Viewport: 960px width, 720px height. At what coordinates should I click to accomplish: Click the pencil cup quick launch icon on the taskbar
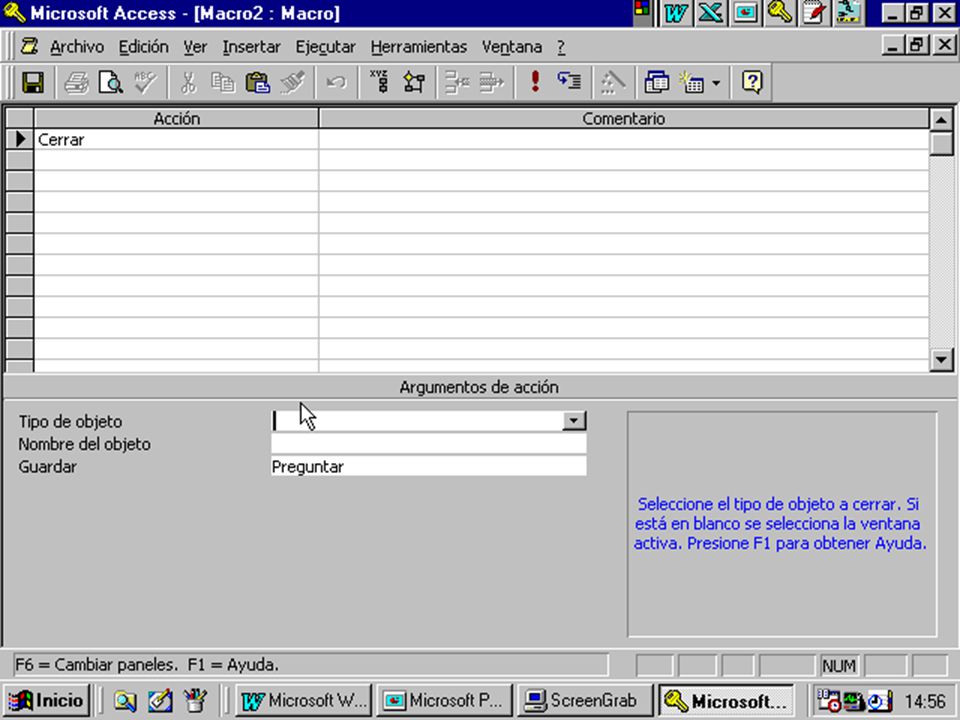[195, 700]
